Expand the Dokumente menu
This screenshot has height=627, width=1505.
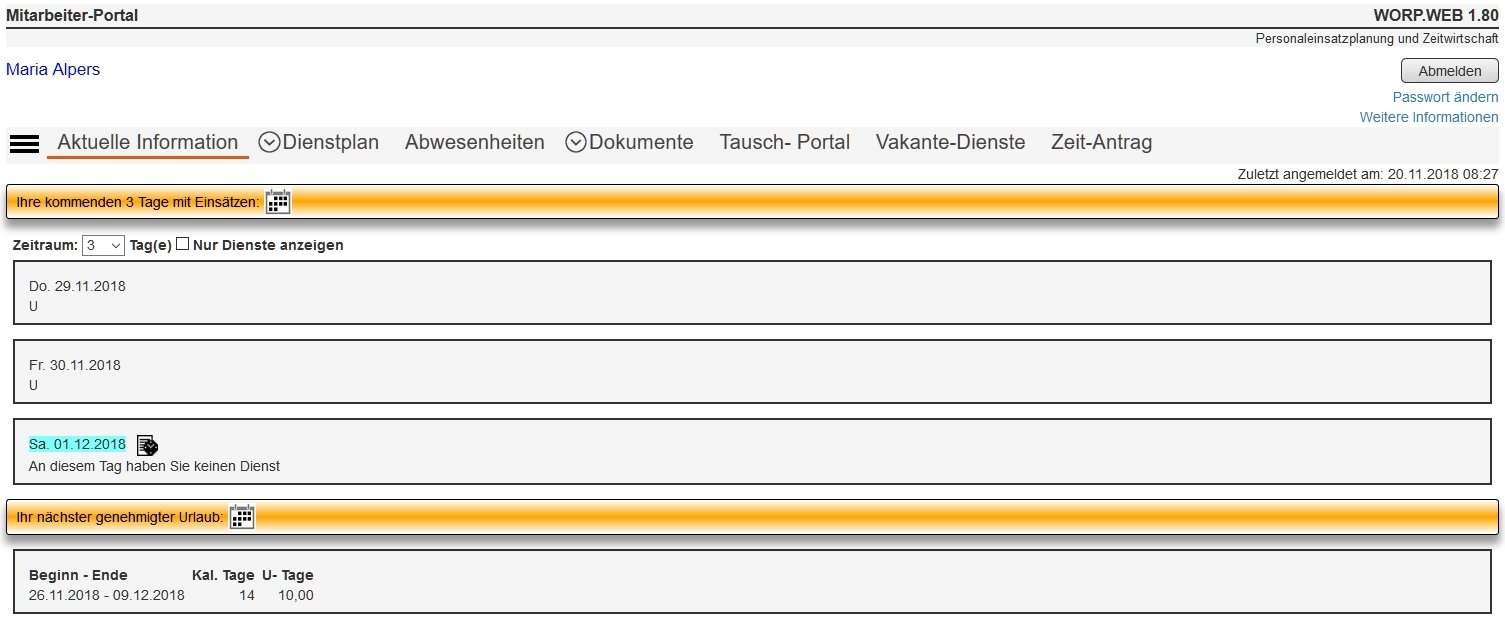coord(641,142)
